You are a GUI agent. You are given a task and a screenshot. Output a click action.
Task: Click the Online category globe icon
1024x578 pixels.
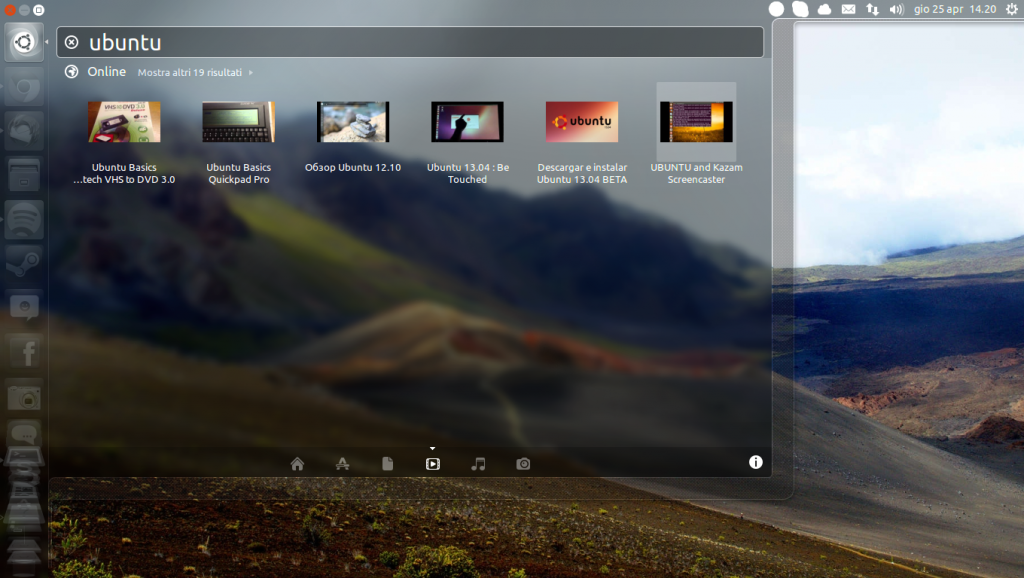(72, 72)
